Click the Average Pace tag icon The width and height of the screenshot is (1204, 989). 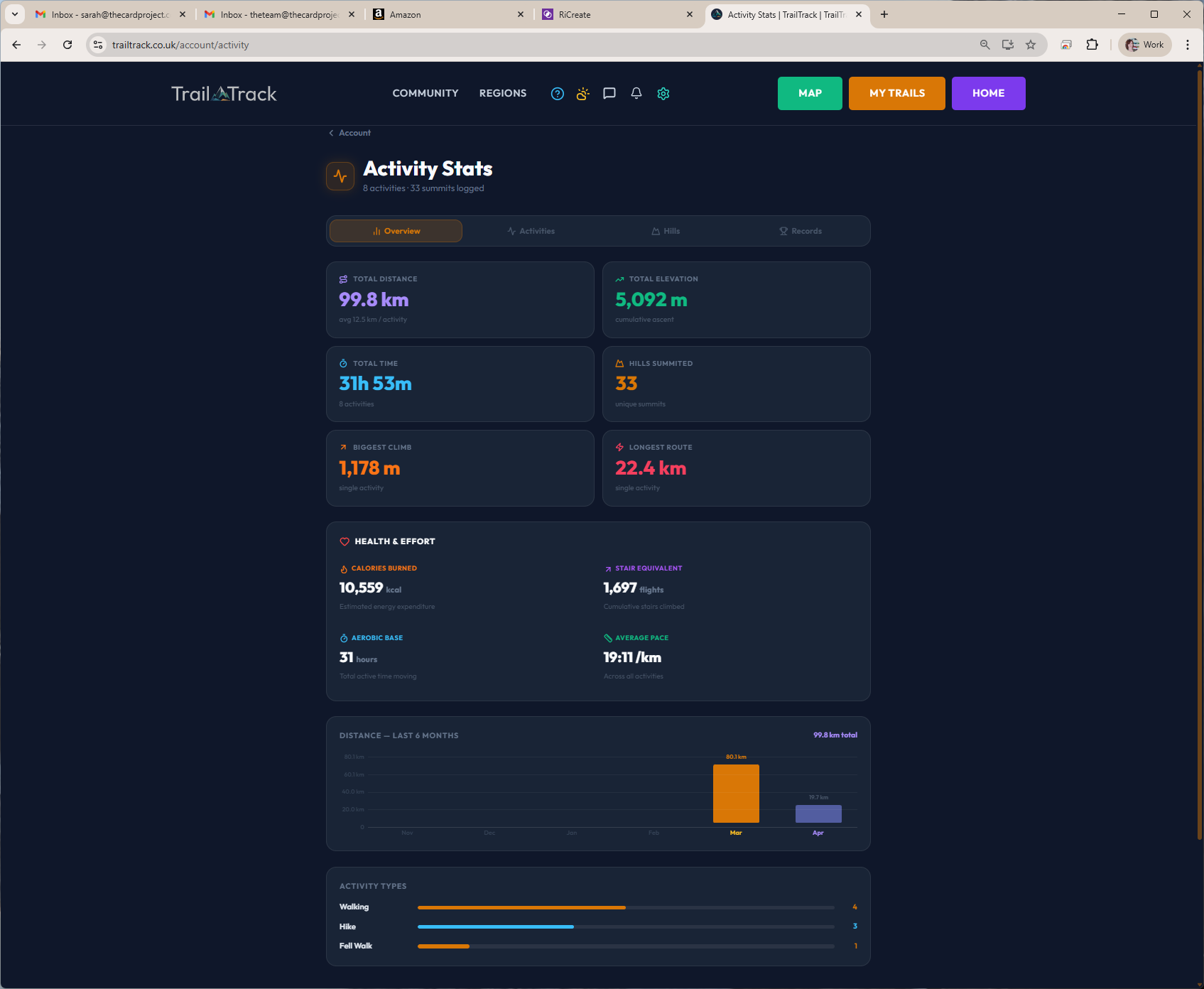(608, 638)
